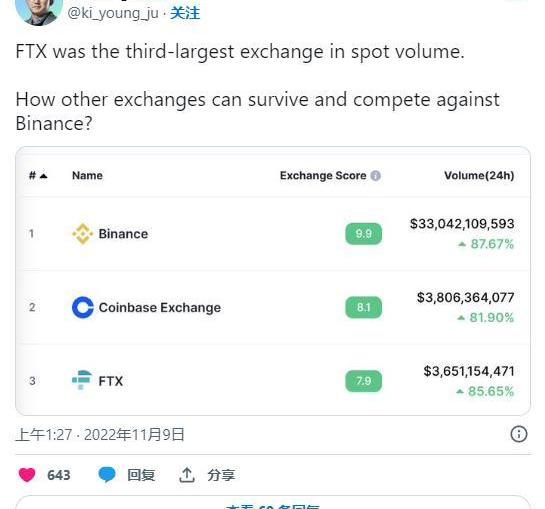Screen dimensions: 545x509
Task: Click the FTX logo icon
Action: pyautogui.click(x=82, y=380)
